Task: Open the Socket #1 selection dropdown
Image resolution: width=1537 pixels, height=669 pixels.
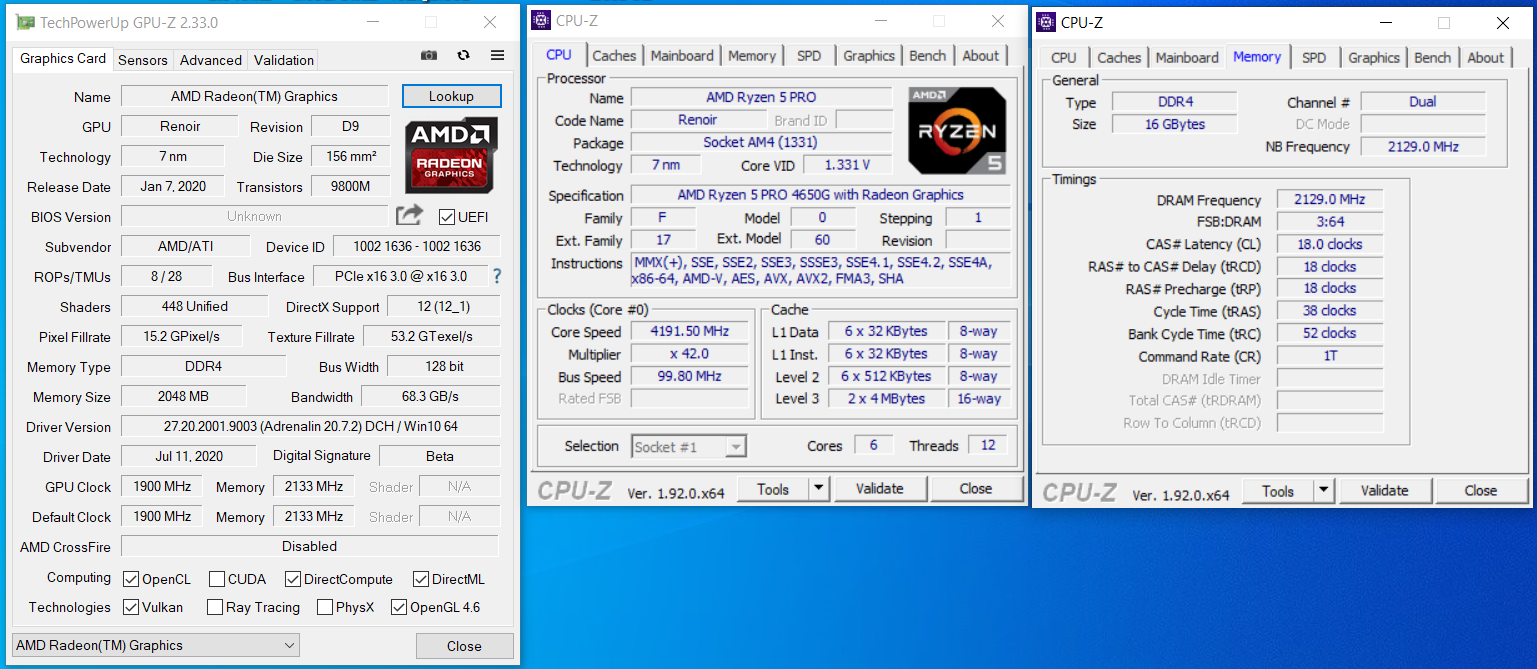Action: (689, 447)
